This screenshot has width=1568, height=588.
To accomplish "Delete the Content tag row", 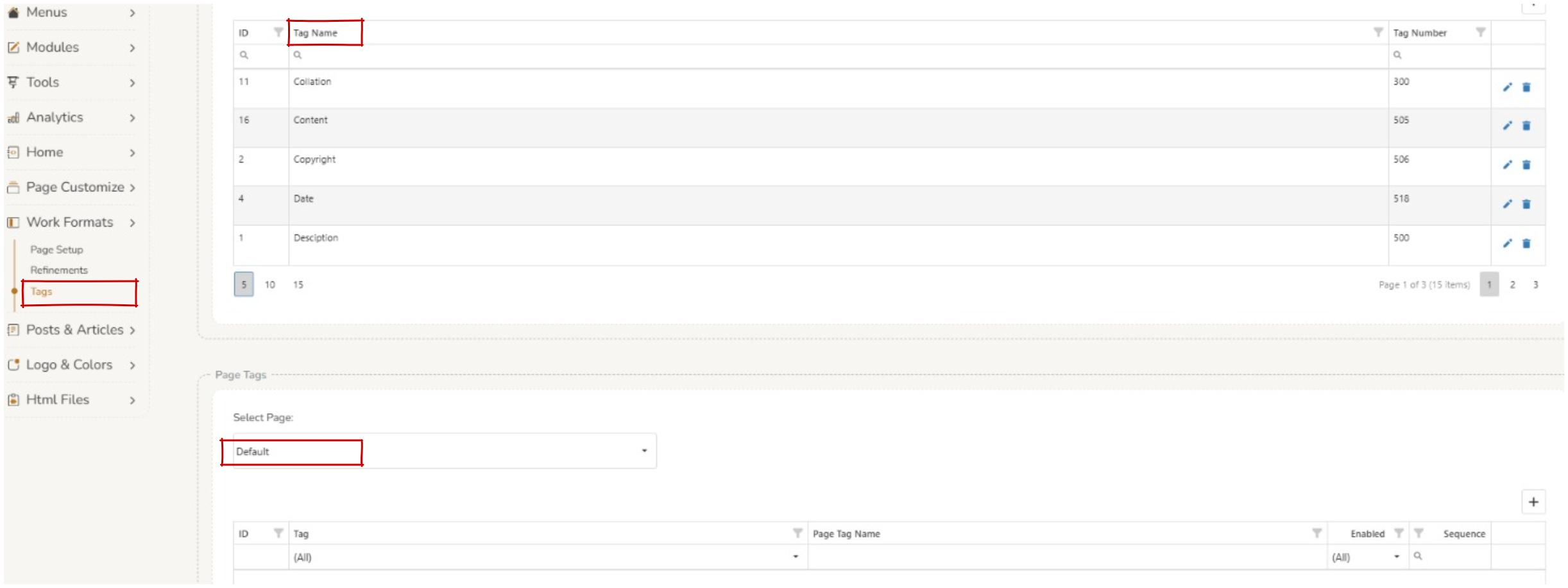I will pos(1526,126).
